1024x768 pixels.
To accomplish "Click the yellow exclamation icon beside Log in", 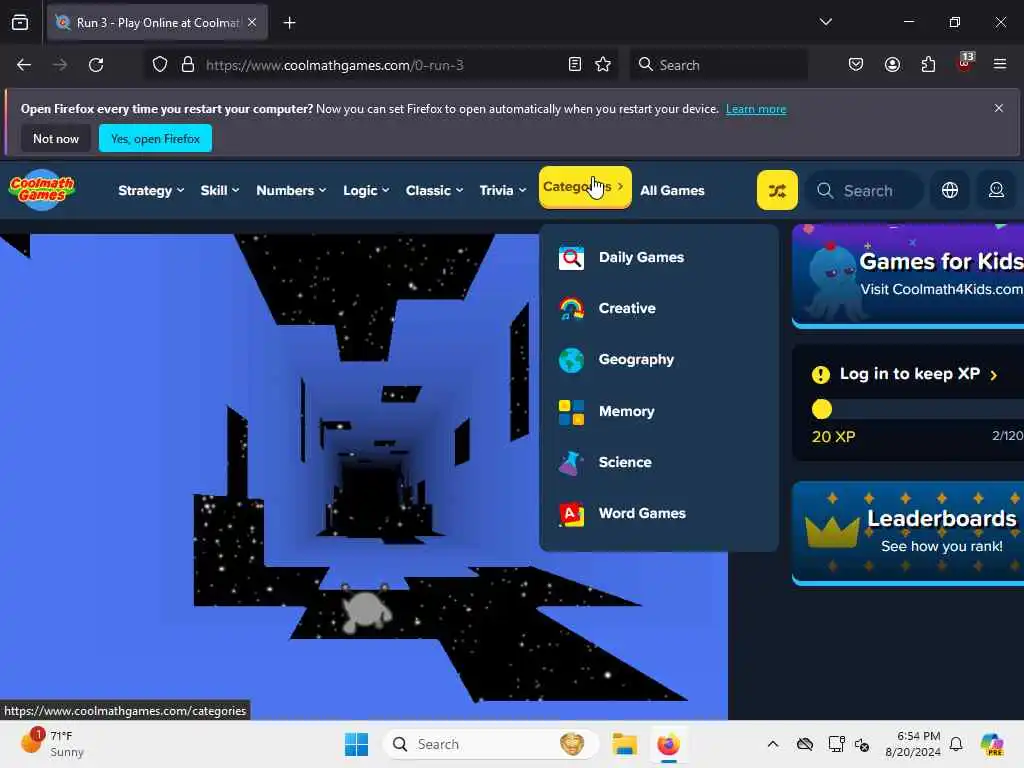I will (x=820, y=374).
